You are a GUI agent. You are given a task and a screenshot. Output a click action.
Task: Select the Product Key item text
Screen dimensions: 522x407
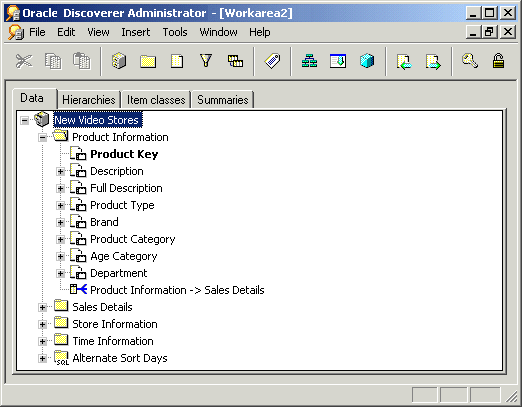124,154
